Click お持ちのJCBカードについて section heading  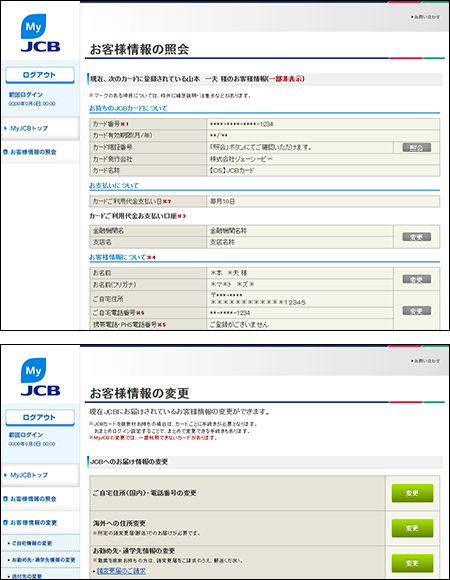[x=128, y=108]
